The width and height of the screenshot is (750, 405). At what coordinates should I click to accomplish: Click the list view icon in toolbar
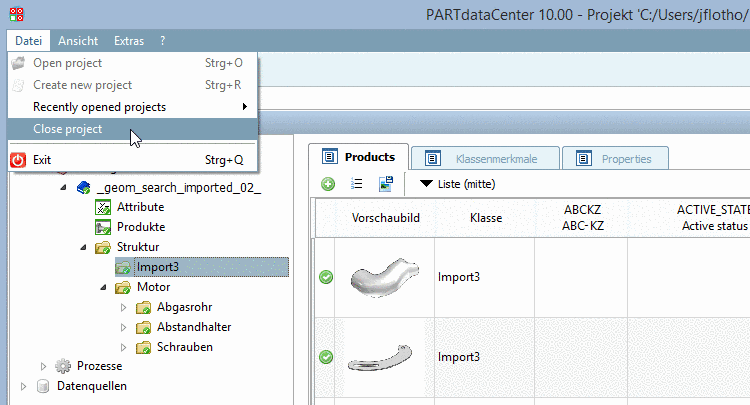356,184
